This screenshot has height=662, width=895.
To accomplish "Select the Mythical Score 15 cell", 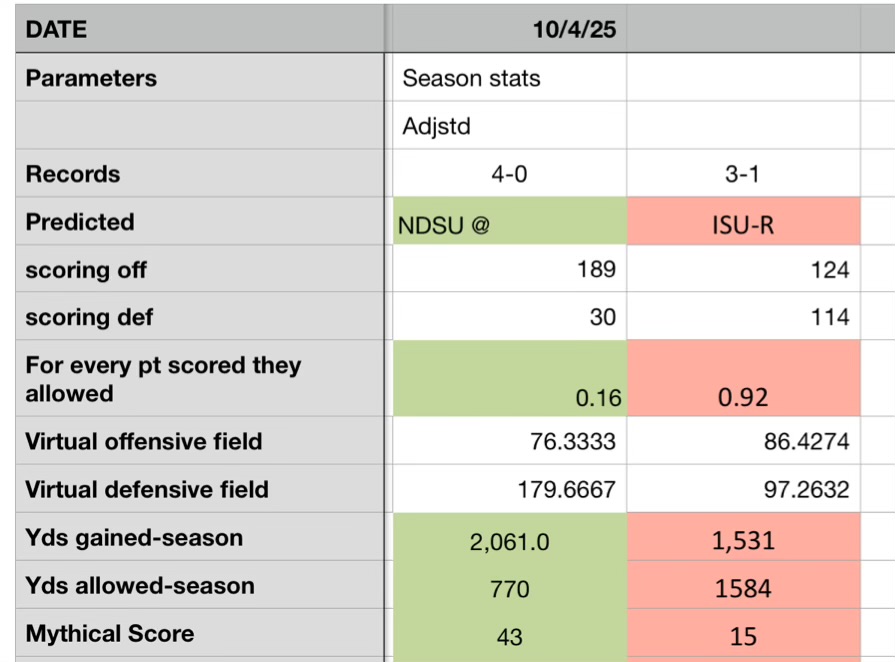I will [742, 635].
